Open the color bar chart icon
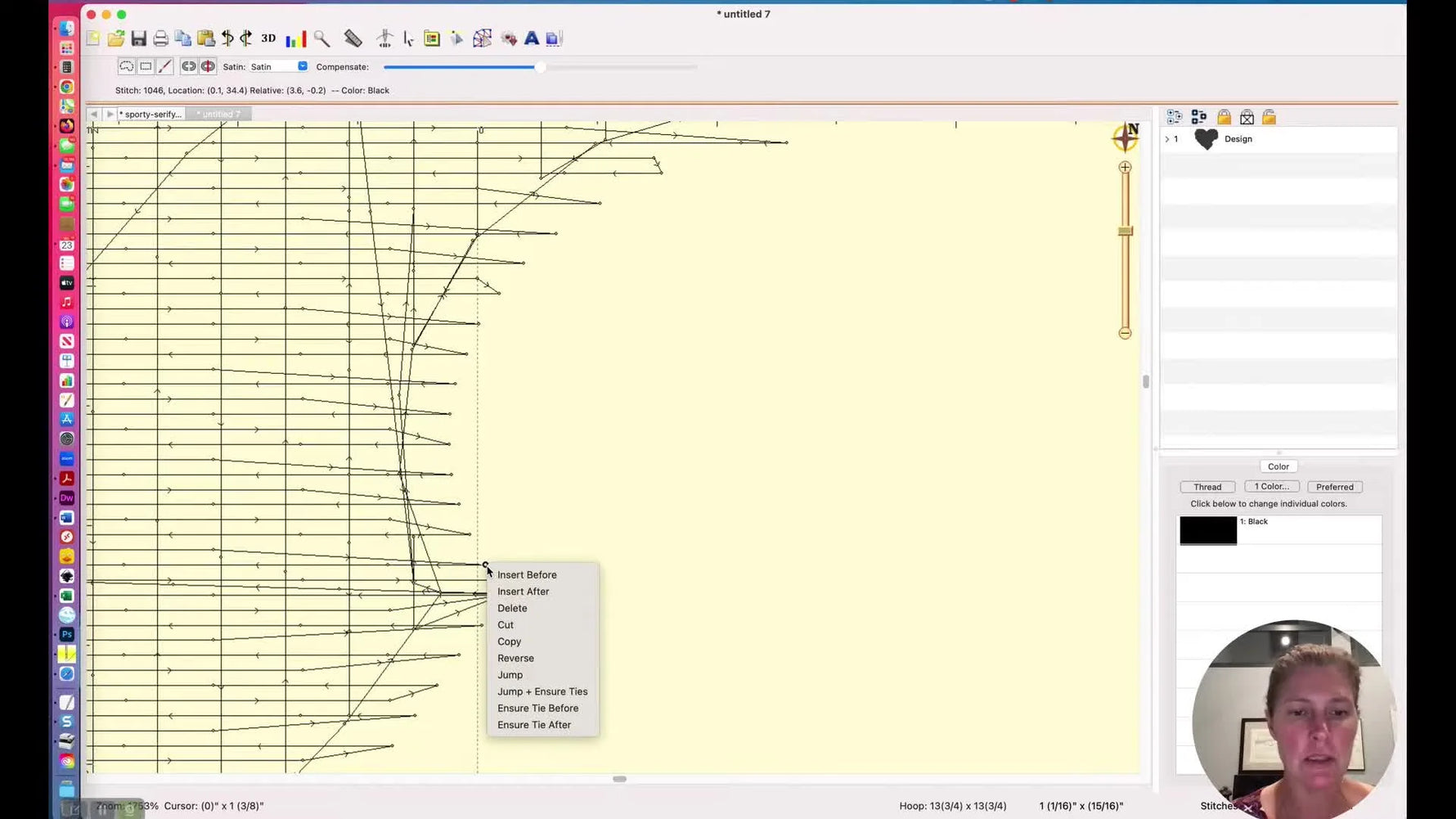 296,38
